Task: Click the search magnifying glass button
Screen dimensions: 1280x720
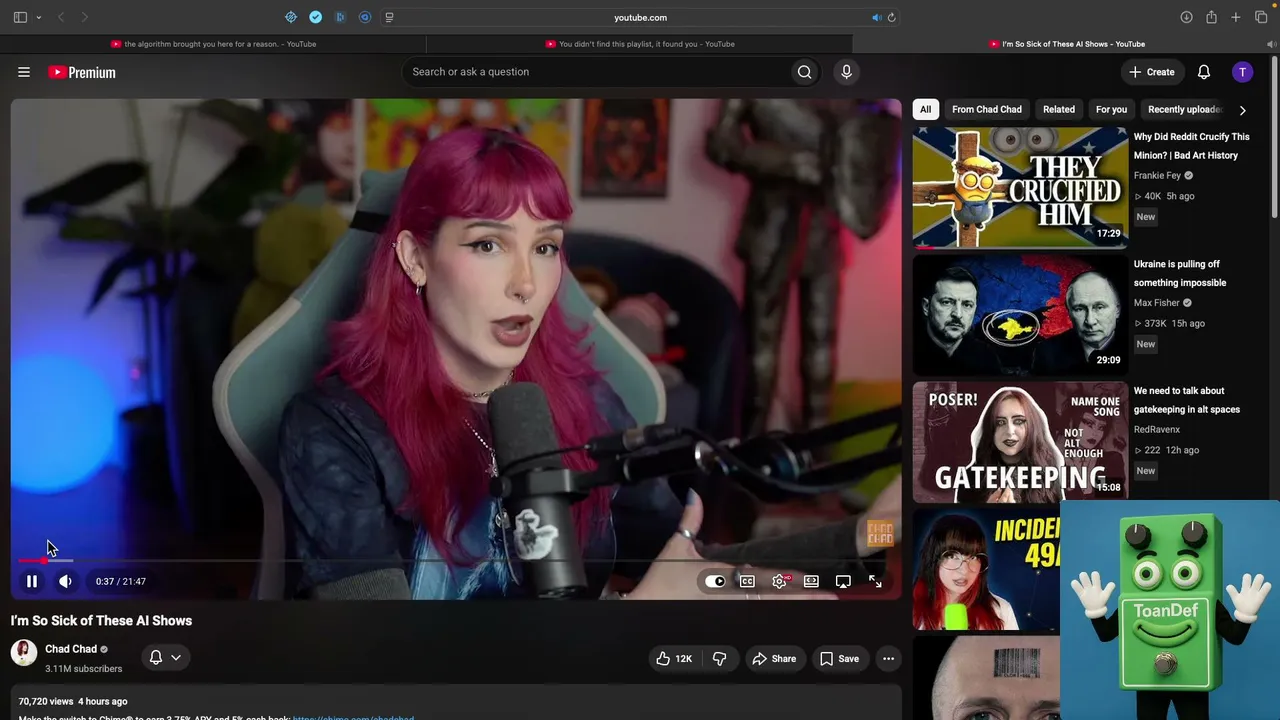Action: [804, 72]
